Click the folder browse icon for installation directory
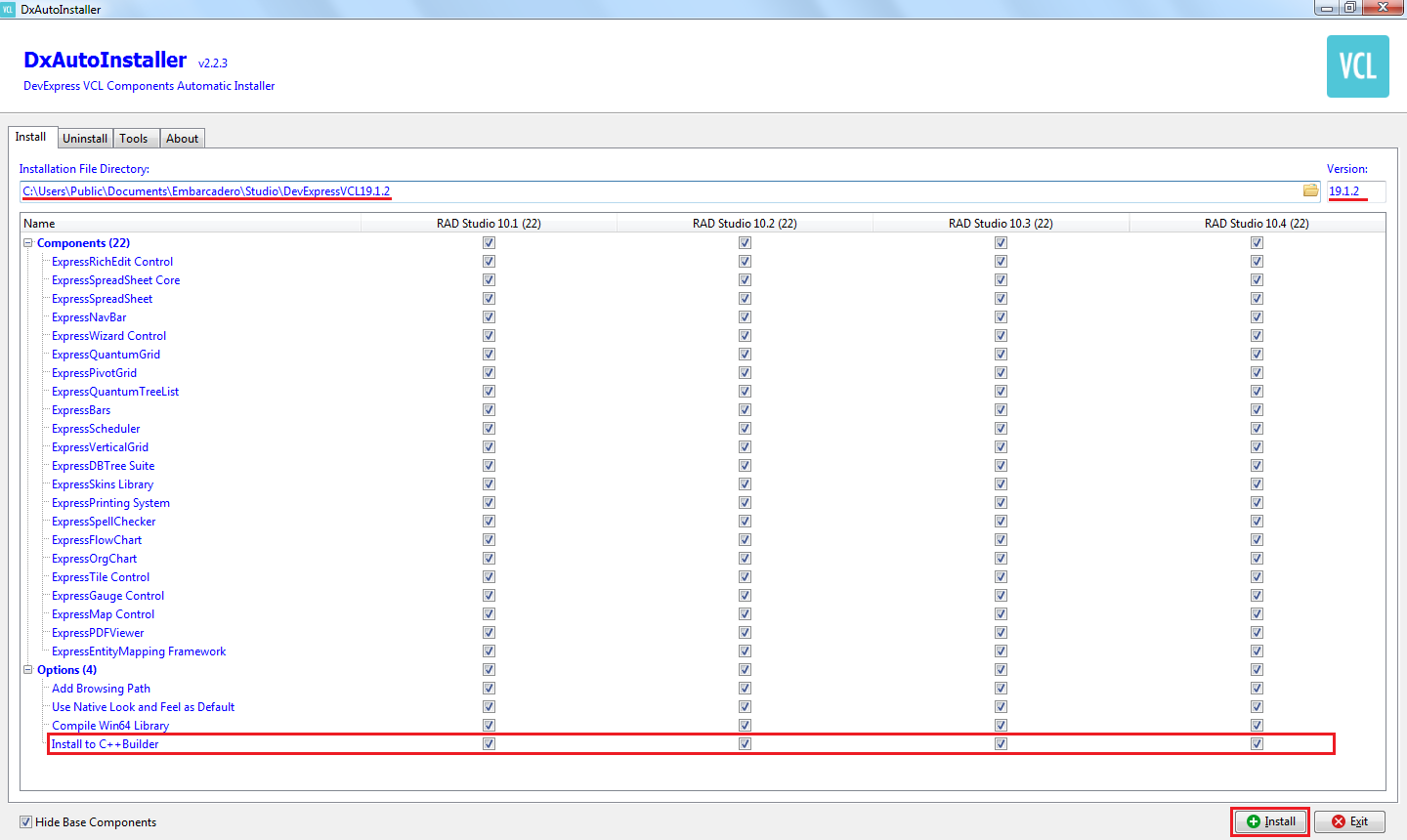Screen dimensions: 1407x840 pyautogui.click(x=1310, y=190)
